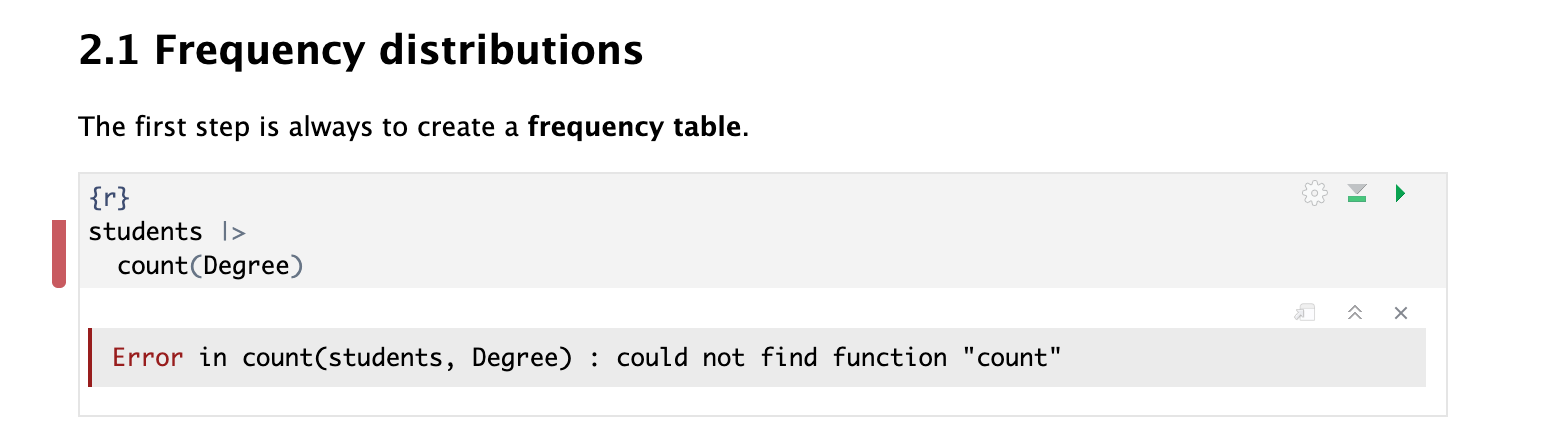Run the current code chunk
Image resolution: width=1562 pixels, height=448 pixels.
(1400, 193)
